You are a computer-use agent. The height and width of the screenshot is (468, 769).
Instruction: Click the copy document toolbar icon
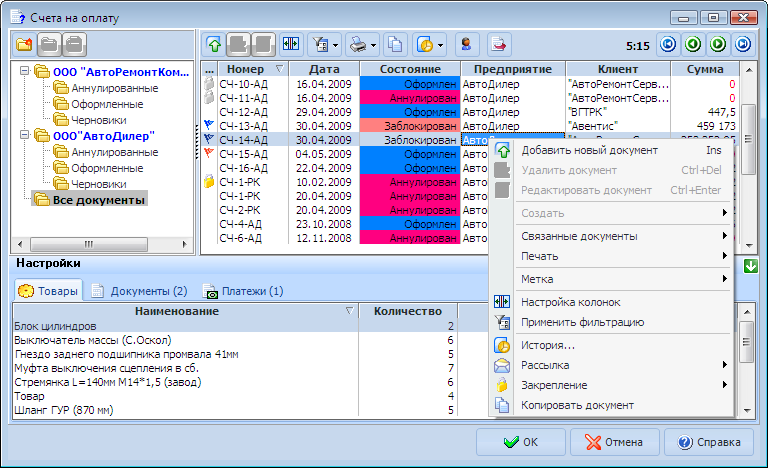(396, 45)
